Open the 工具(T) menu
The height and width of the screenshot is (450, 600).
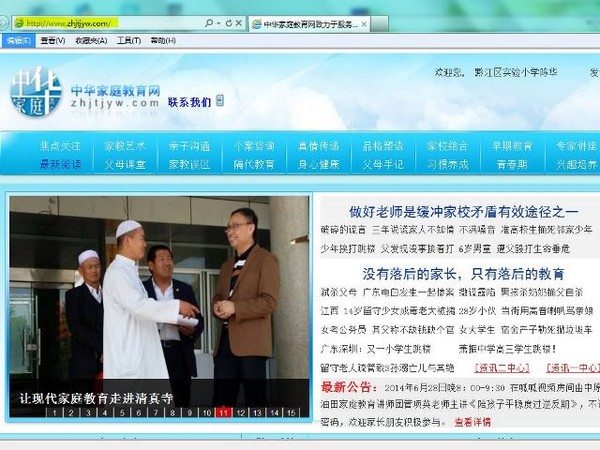pyautogui.click(x=128, y=41)
